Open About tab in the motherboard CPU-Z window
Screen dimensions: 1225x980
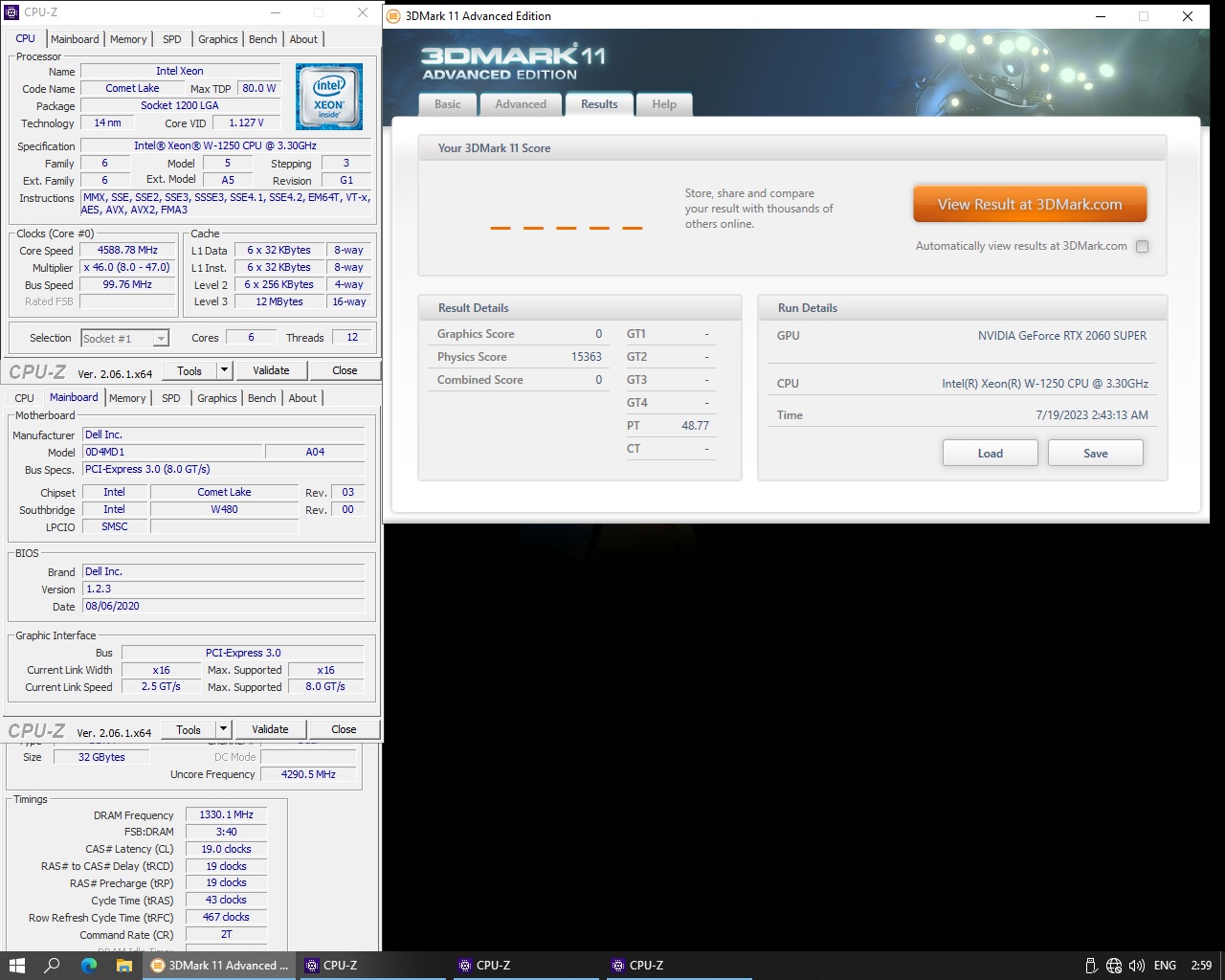(x=302, y=398)
